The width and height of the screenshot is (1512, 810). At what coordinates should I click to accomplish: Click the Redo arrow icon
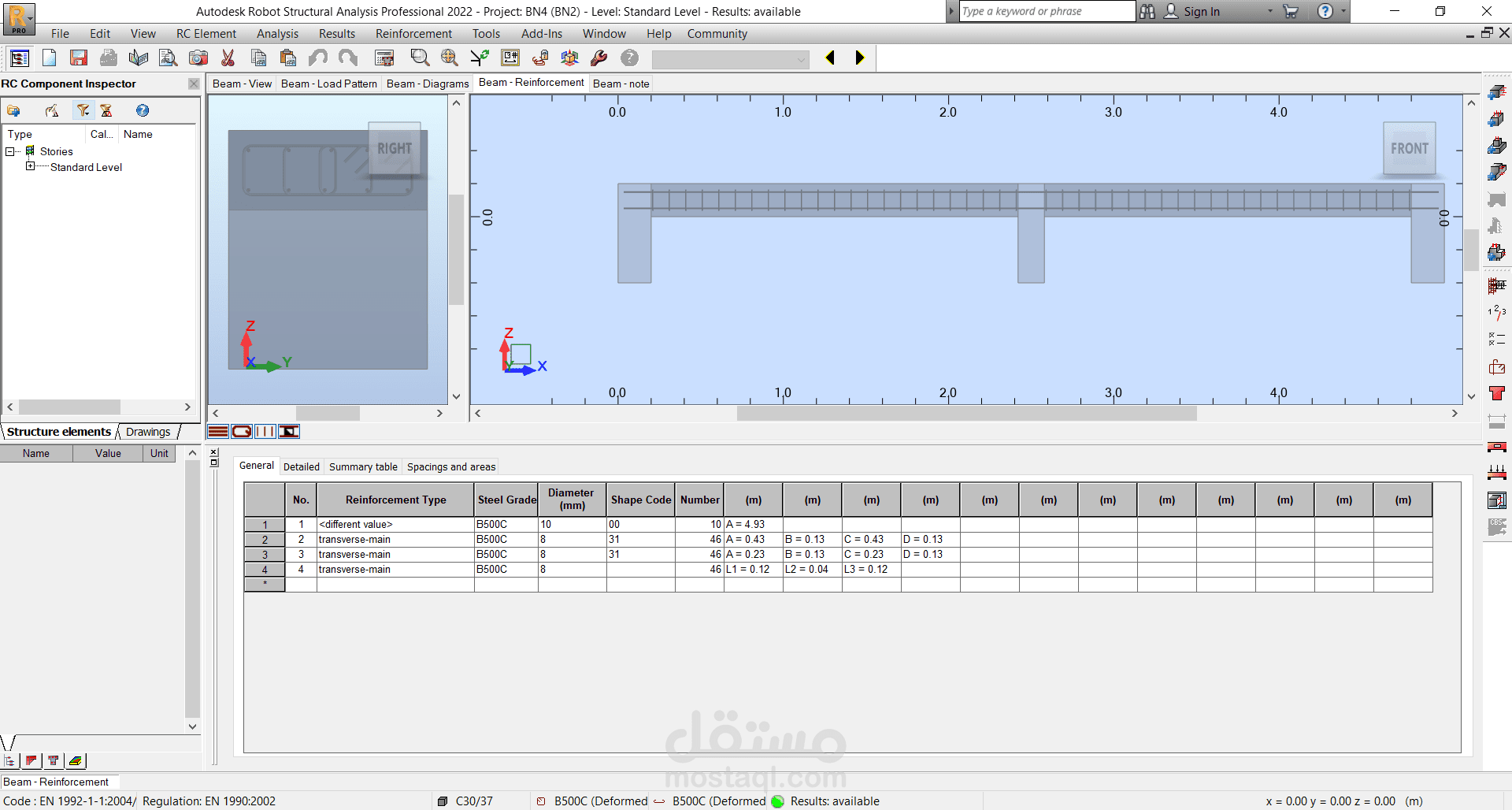pos(348,58)
